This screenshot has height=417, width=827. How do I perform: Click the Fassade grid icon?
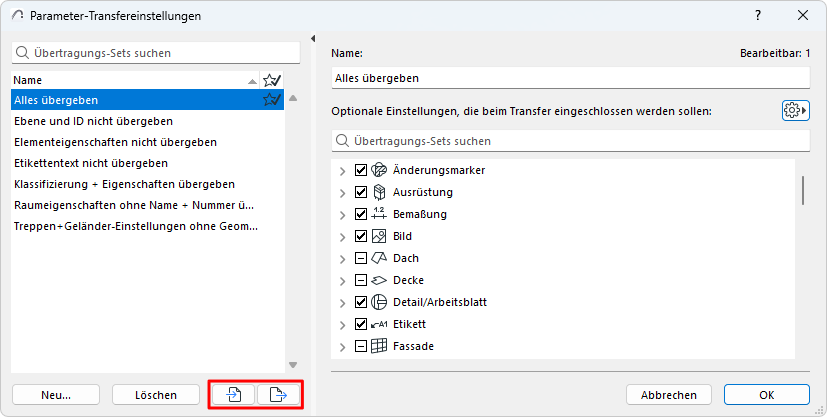[379, 346]
